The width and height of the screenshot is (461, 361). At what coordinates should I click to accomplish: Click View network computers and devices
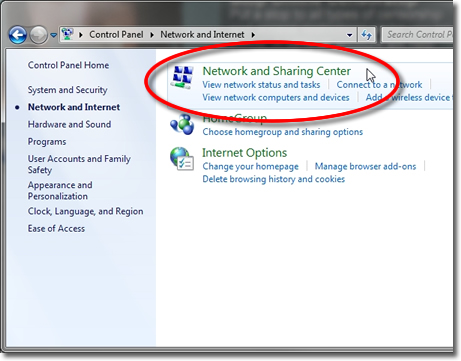pyautogui.click(x=276, y=97)
